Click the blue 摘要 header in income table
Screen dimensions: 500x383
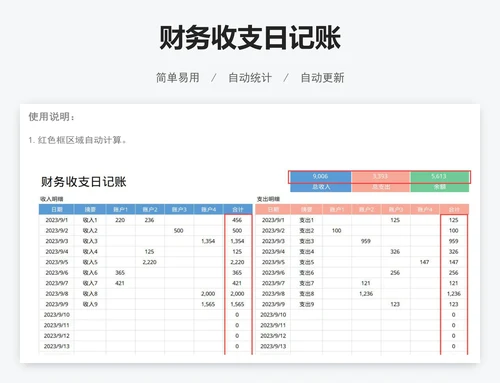tap(90, 209)
